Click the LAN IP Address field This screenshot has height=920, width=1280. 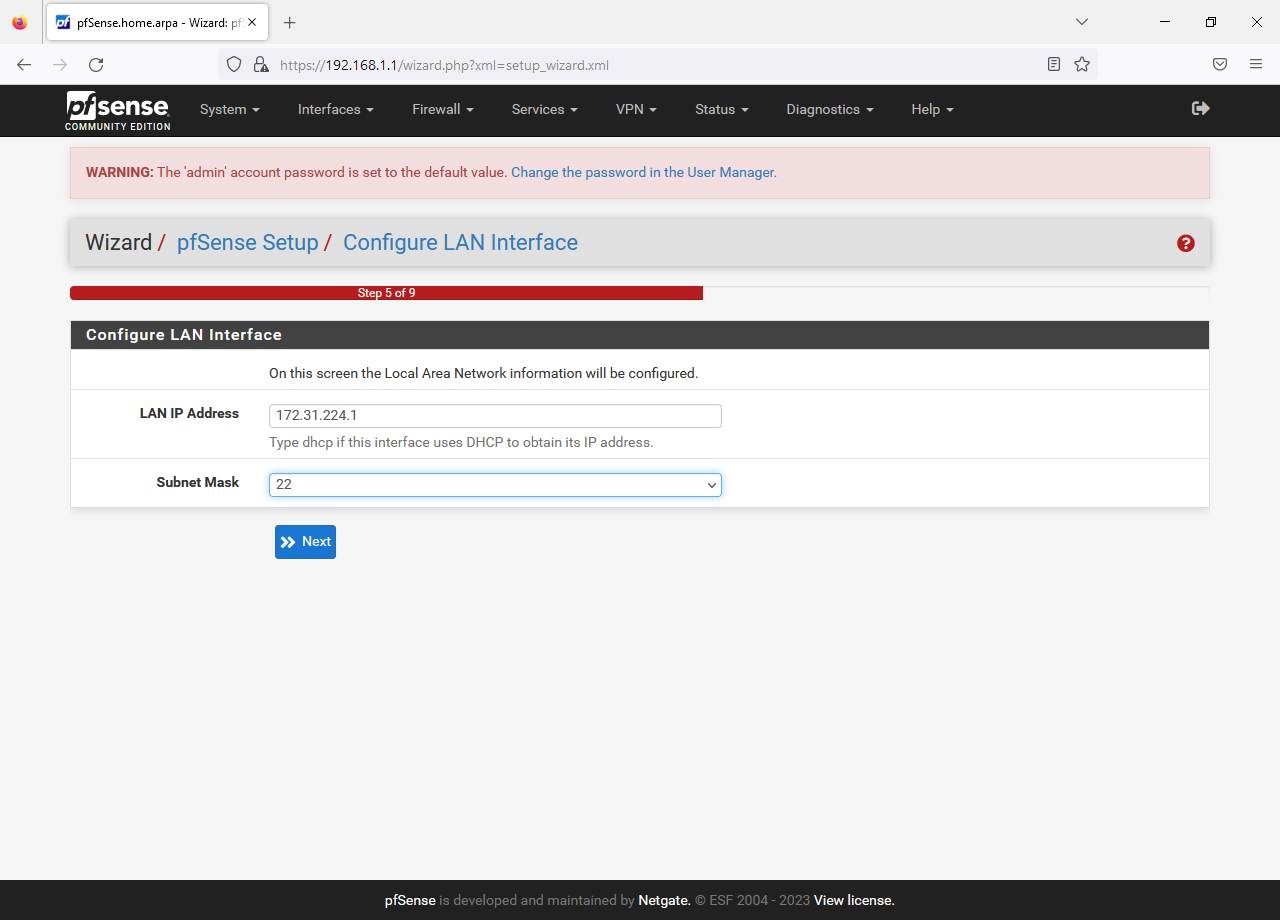pyautogui.click(x=495, y=416)
